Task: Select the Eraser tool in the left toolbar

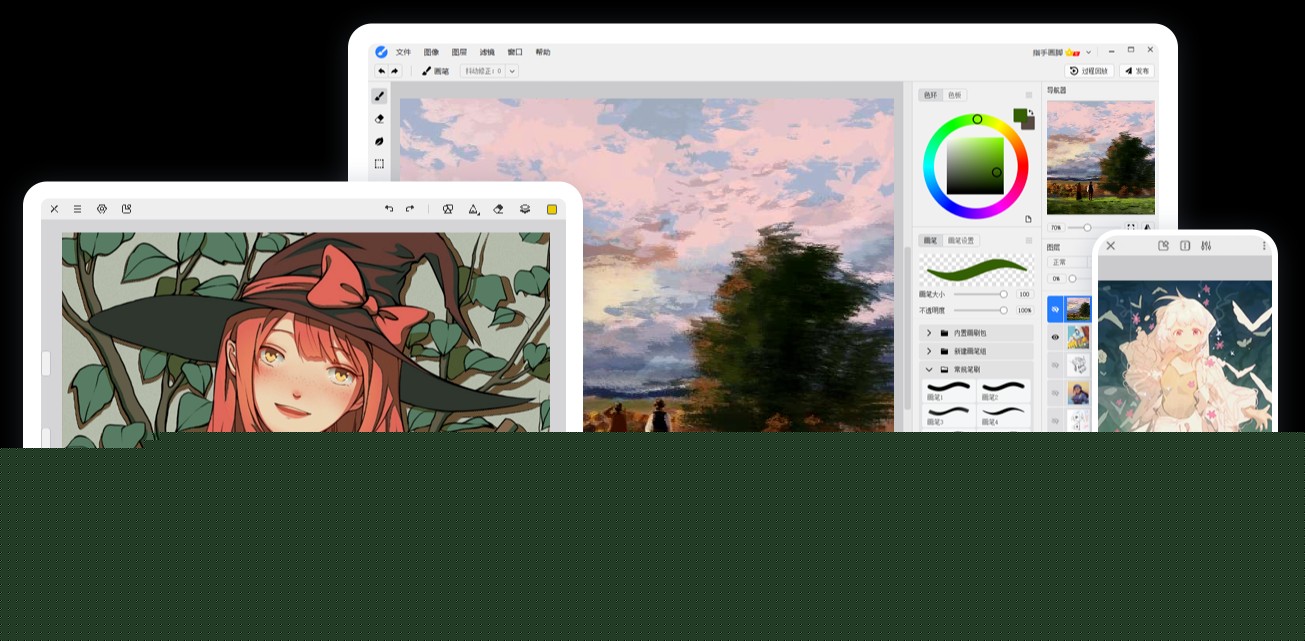Action: 379,118
